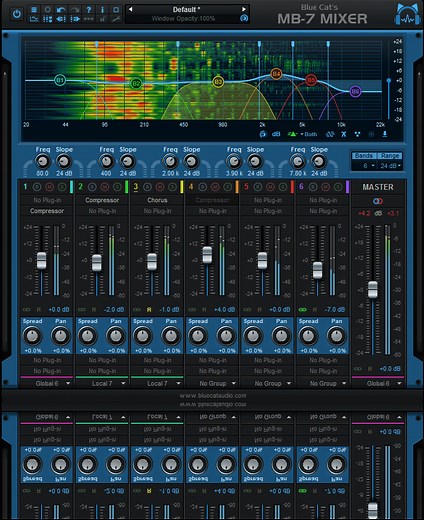Open the No Group dropdown on band 4

tap(212, 384)
